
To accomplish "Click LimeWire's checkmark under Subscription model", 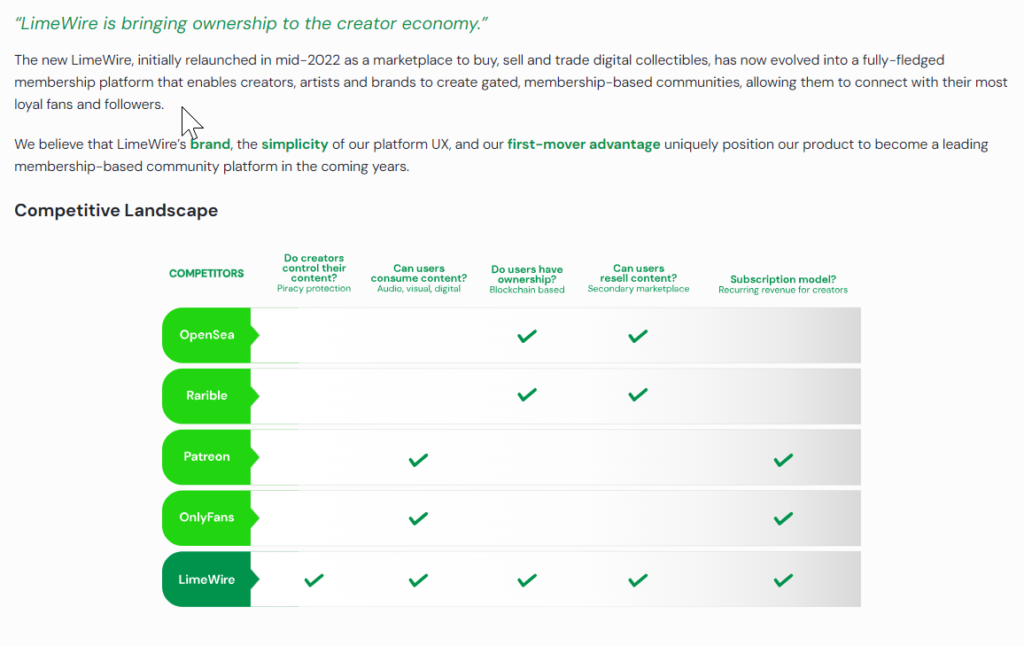I will click(x=783, y=580).
